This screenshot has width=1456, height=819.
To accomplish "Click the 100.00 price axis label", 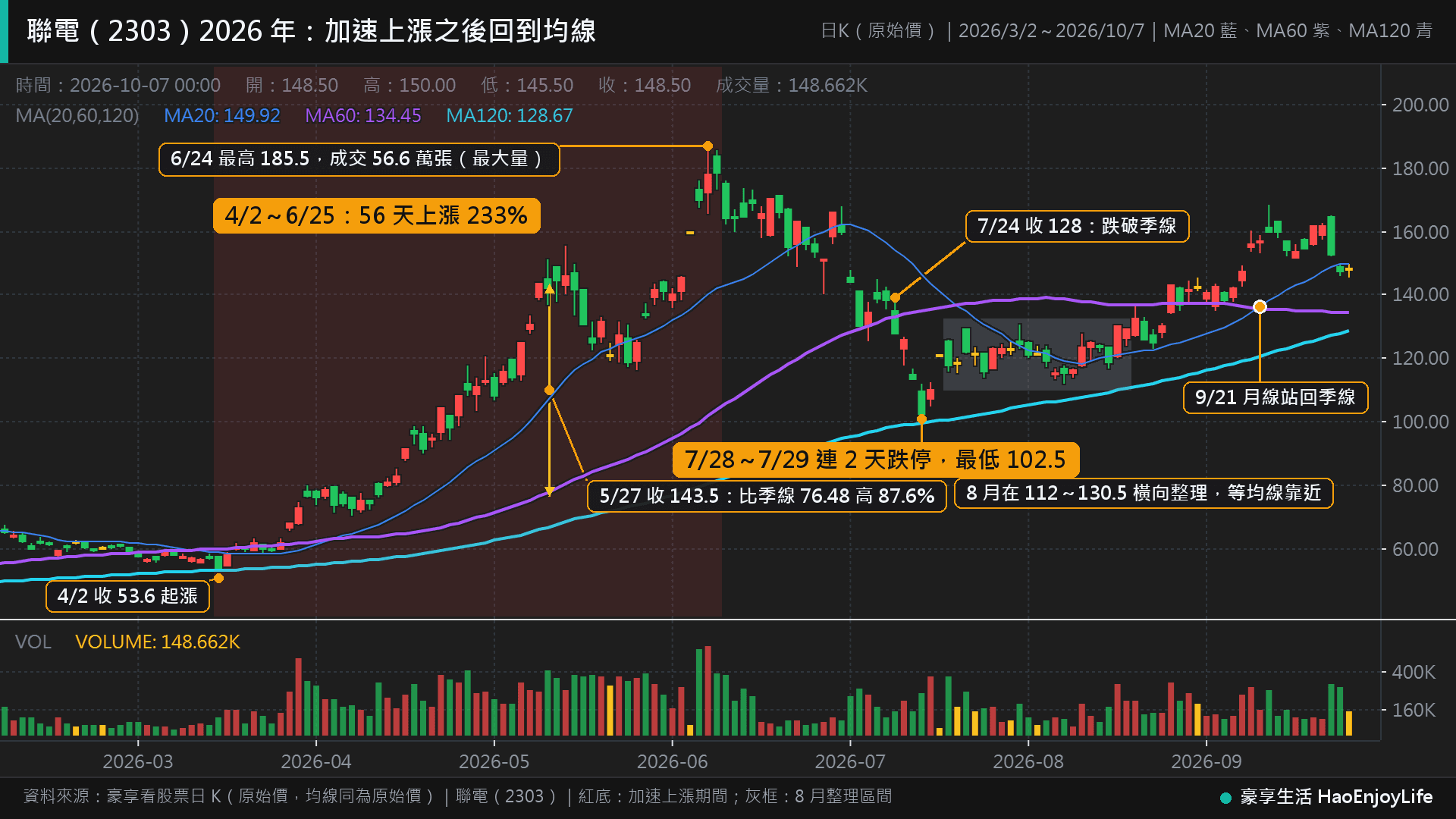I will pos(1420,422).
